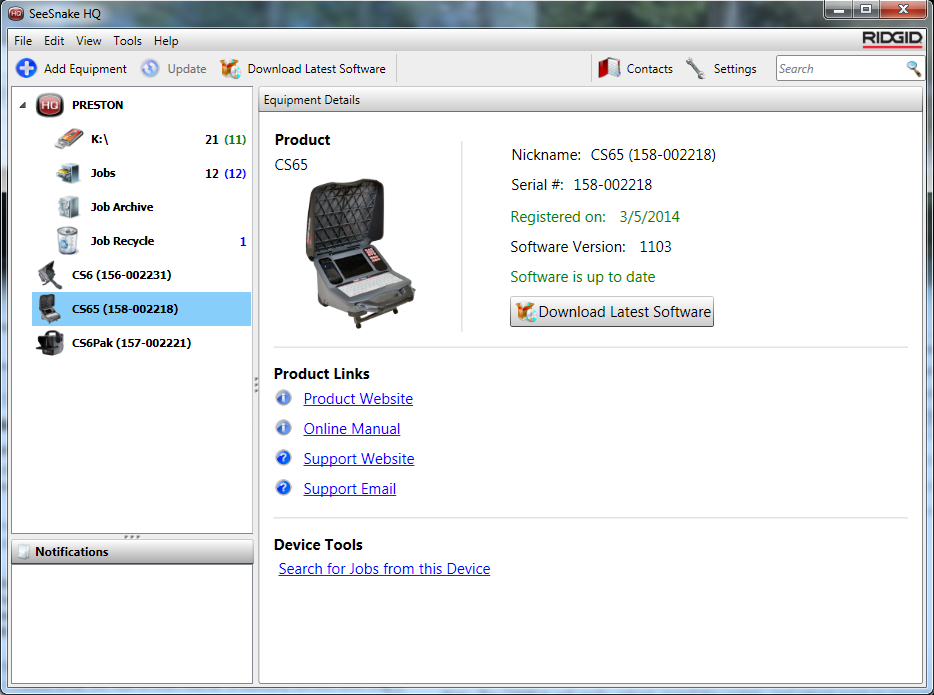Click the toolbar Download Latest Software icon
This screenshot has width=934, height=695.
pos(230,68)
